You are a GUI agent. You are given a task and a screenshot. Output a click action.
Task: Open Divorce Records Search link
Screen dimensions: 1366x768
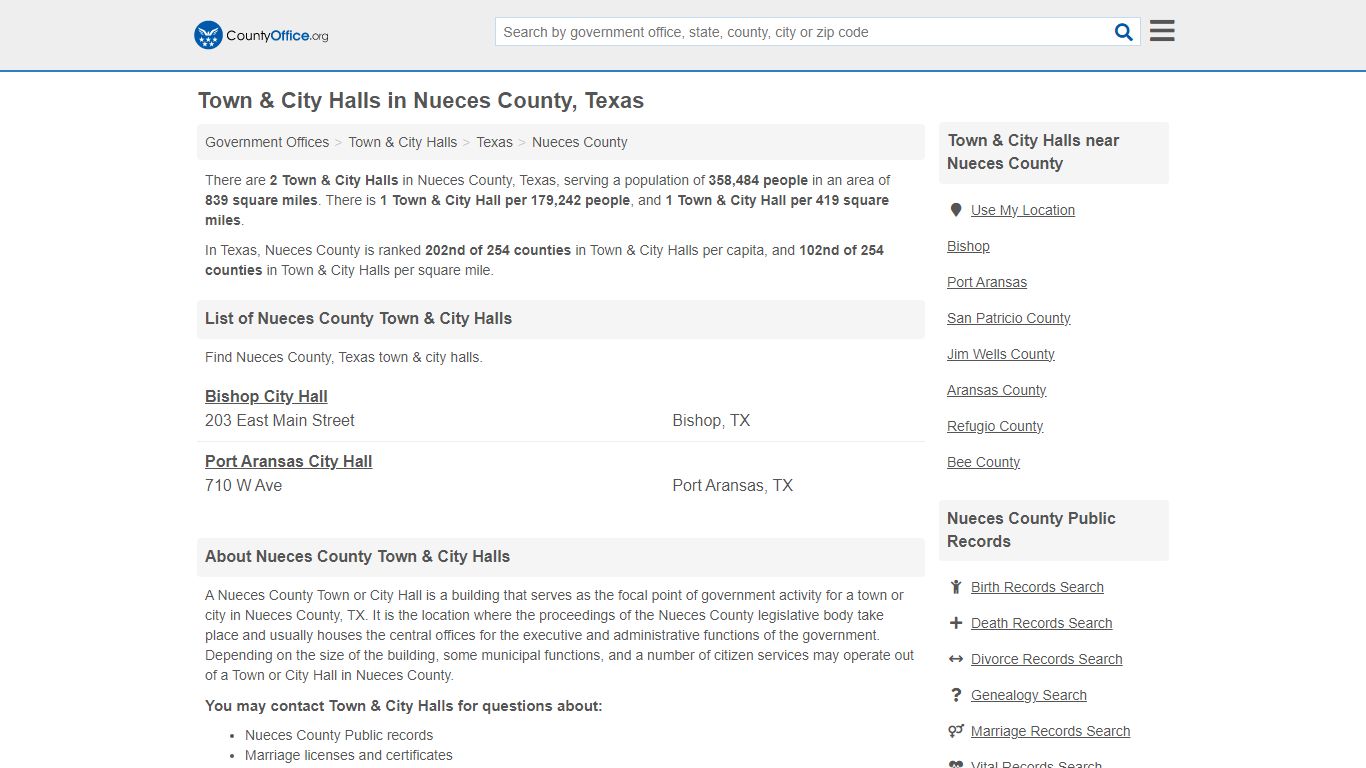coord(1046,659)
